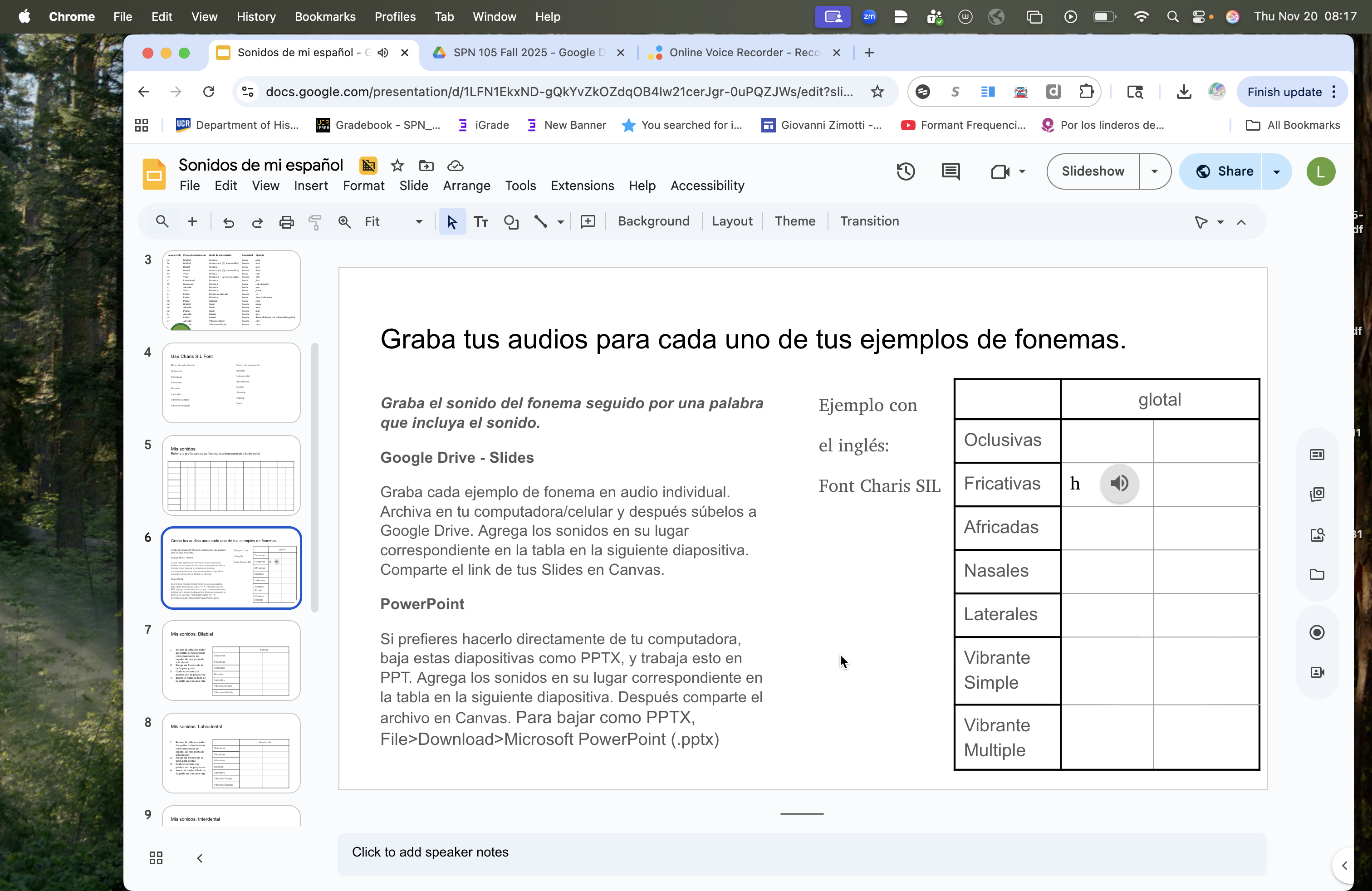Select slide 7 Mis sonidos: Bilabial thumbnail

(231, 660)
